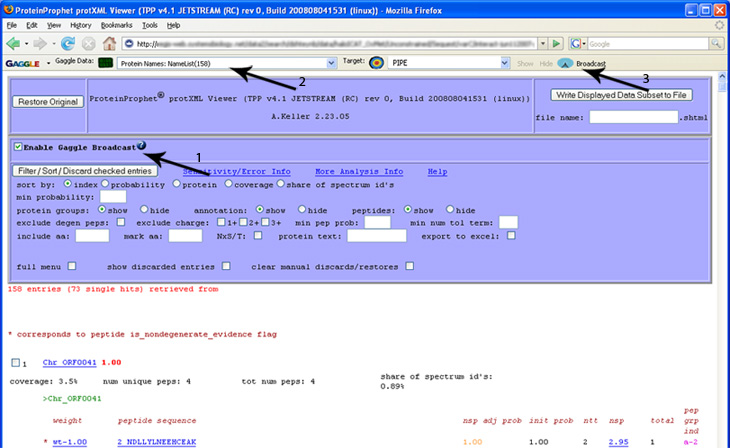Click the file name input field

634,117
